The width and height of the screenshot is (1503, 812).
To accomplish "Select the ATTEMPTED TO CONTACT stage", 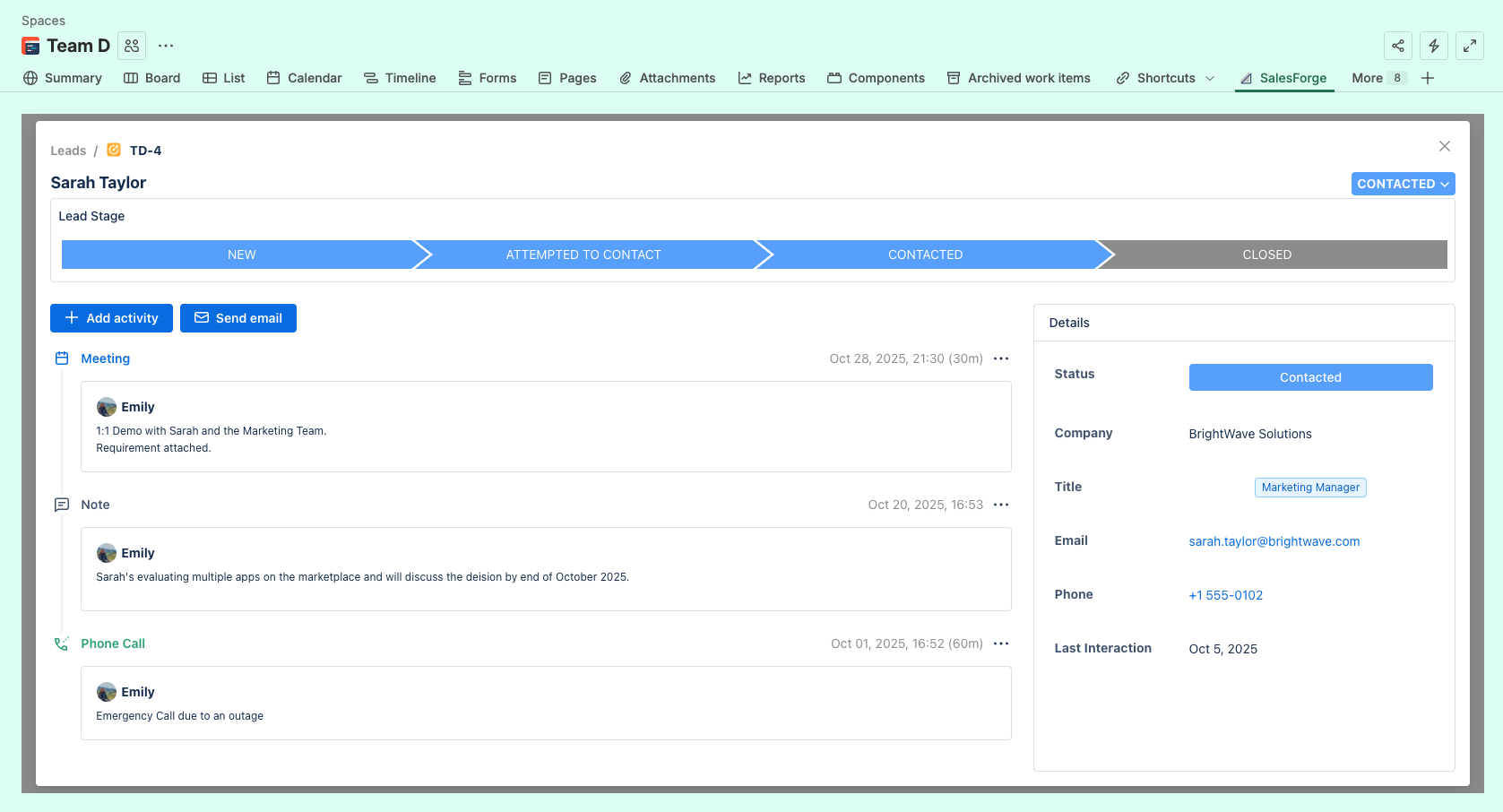I will point(583,255).
